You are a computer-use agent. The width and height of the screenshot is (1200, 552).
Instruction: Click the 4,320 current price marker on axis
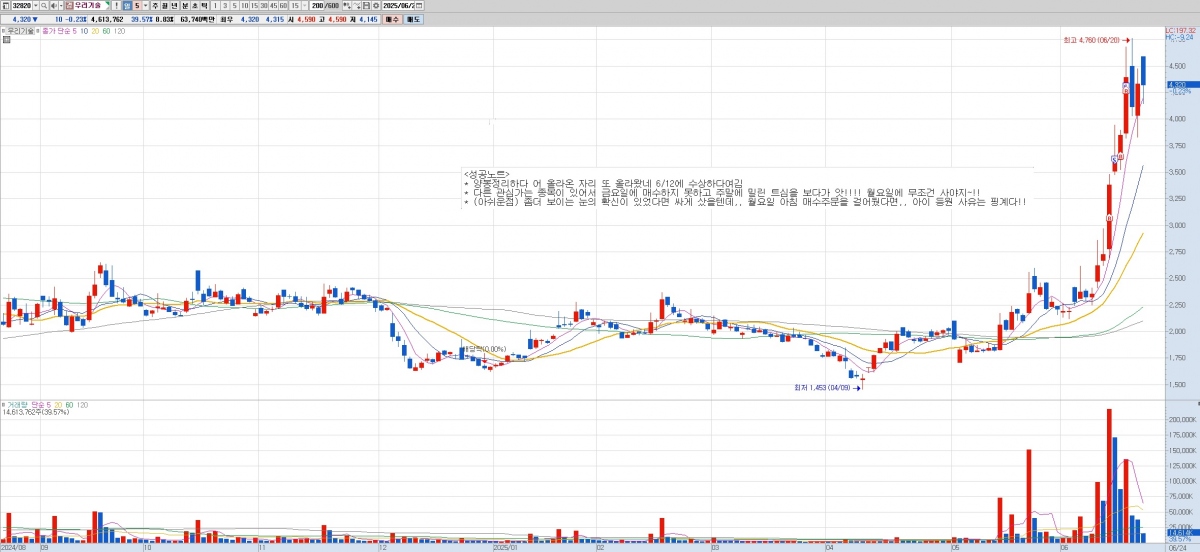tap(1176, 85)
